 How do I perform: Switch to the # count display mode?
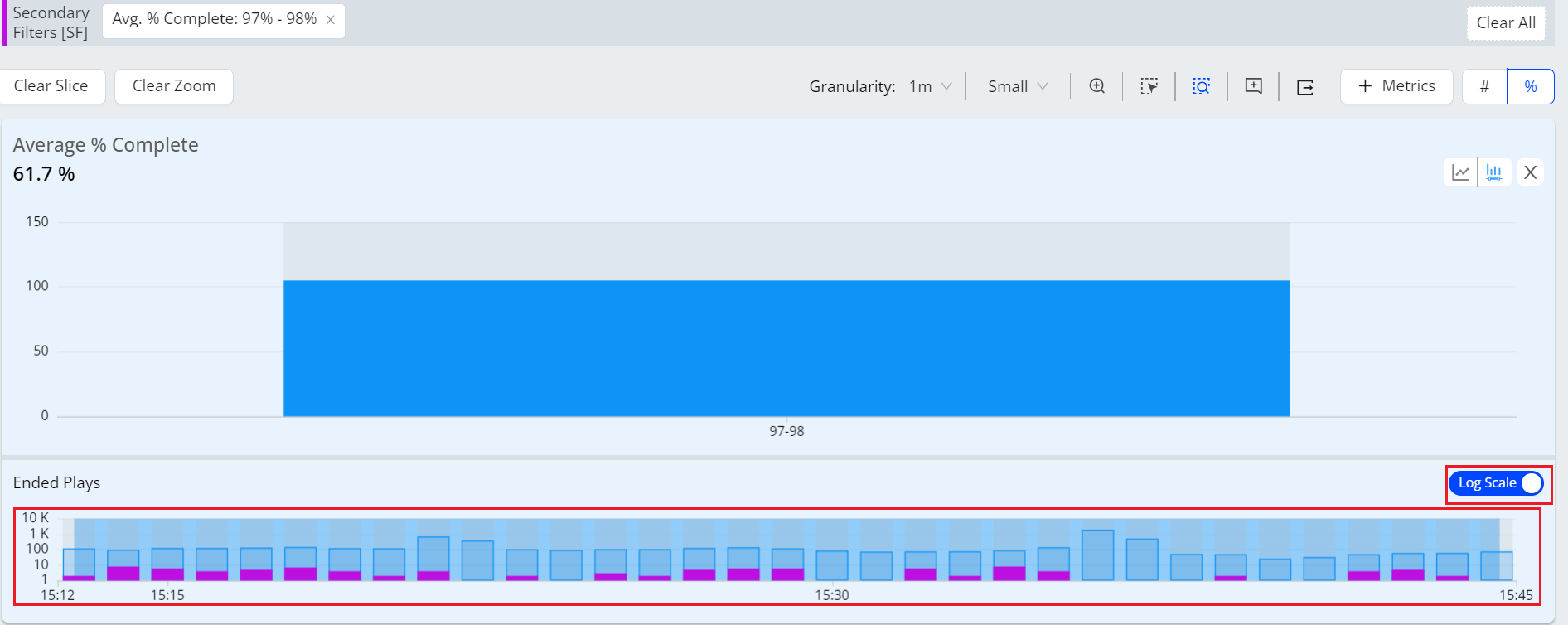pos(1484,86)
